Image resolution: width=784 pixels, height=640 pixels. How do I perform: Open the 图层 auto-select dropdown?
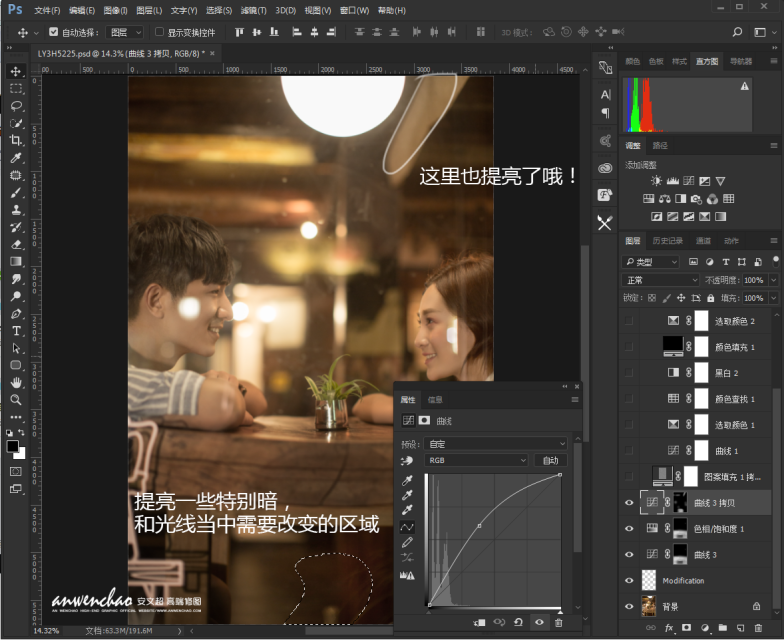[x=125, y=32]
